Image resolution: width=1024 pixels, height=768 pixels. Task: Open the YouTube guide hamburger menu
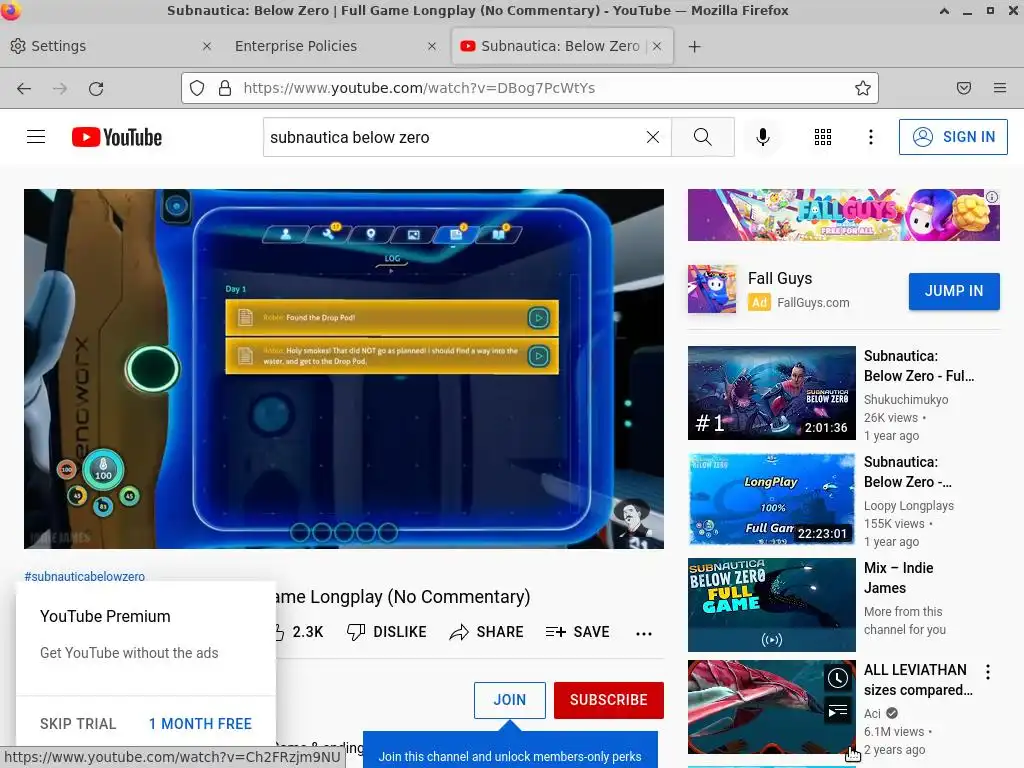click(36, 136)
